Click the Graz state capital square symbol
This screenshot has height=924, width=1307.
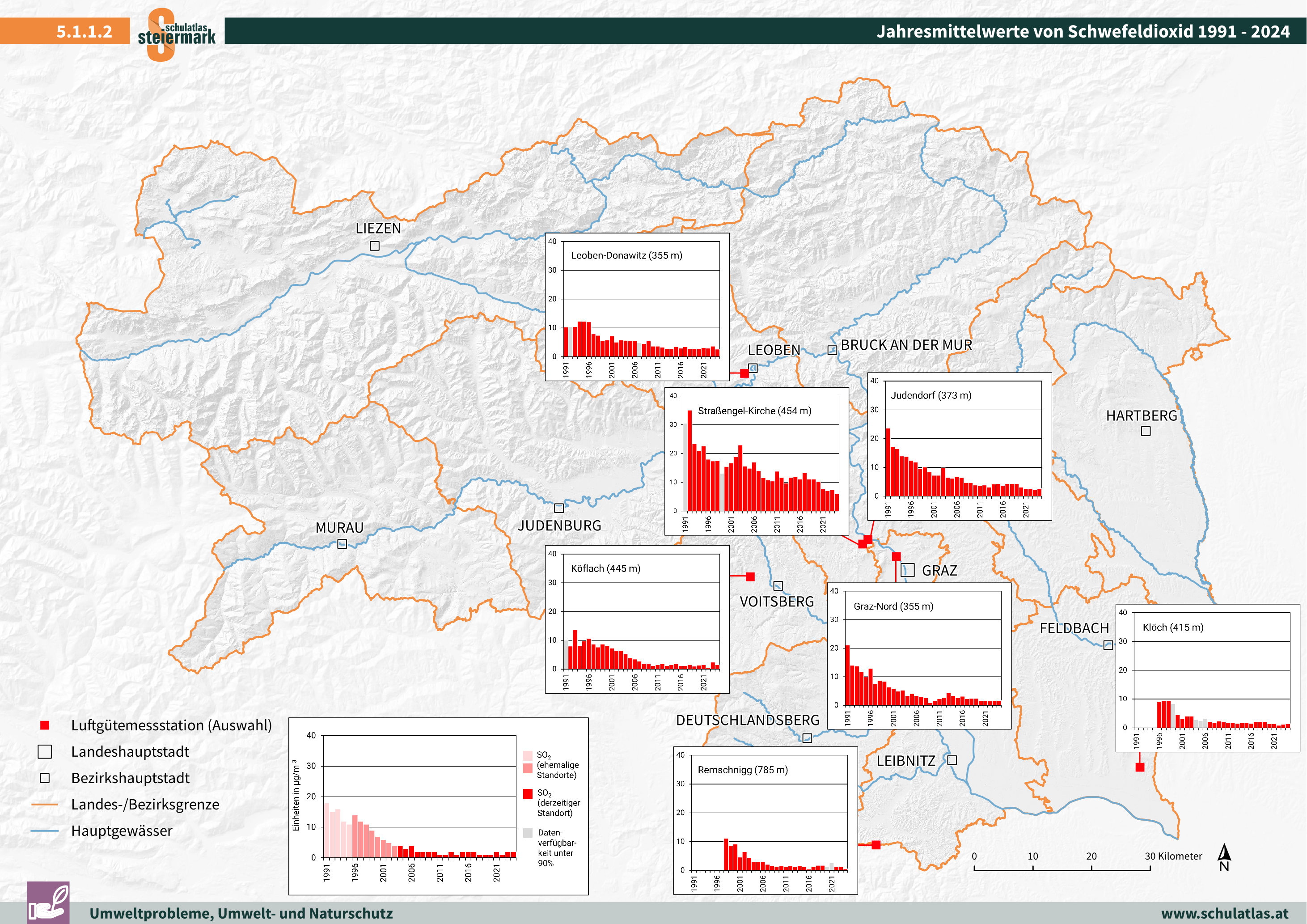[908, 570]
